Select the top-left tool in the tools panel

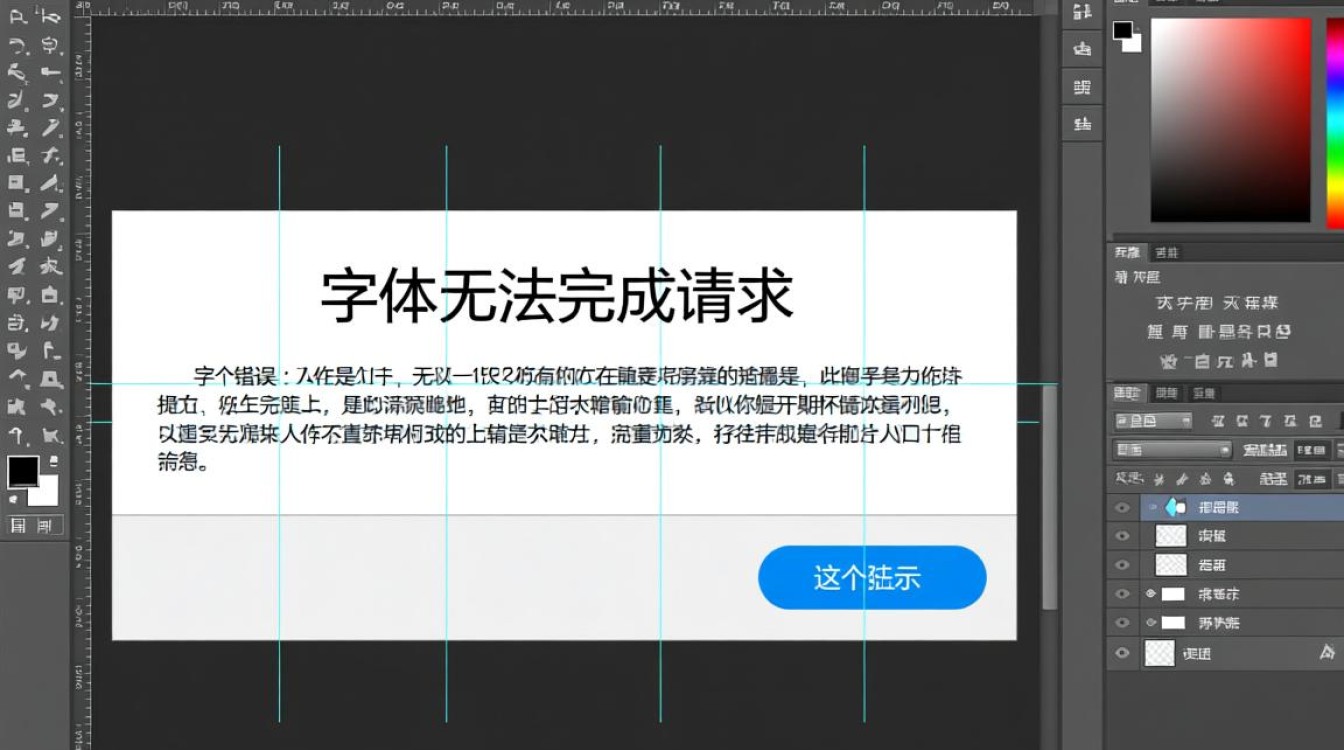(17, 16)
